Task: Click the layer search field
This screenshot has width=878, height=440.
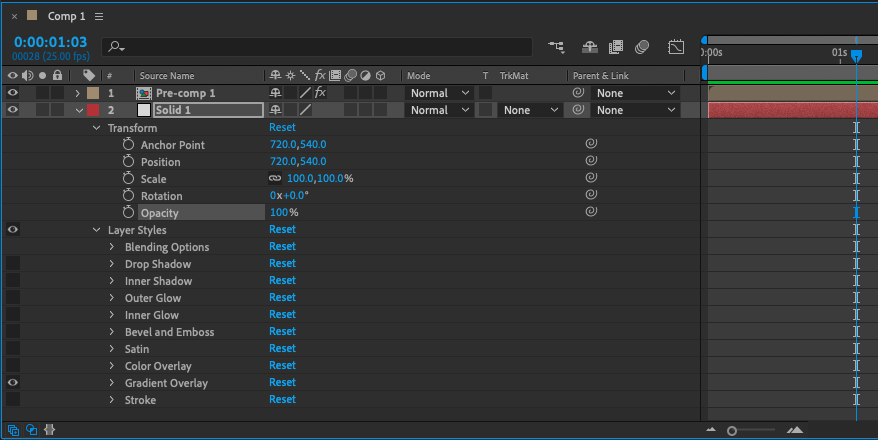Action: point(317,47)
